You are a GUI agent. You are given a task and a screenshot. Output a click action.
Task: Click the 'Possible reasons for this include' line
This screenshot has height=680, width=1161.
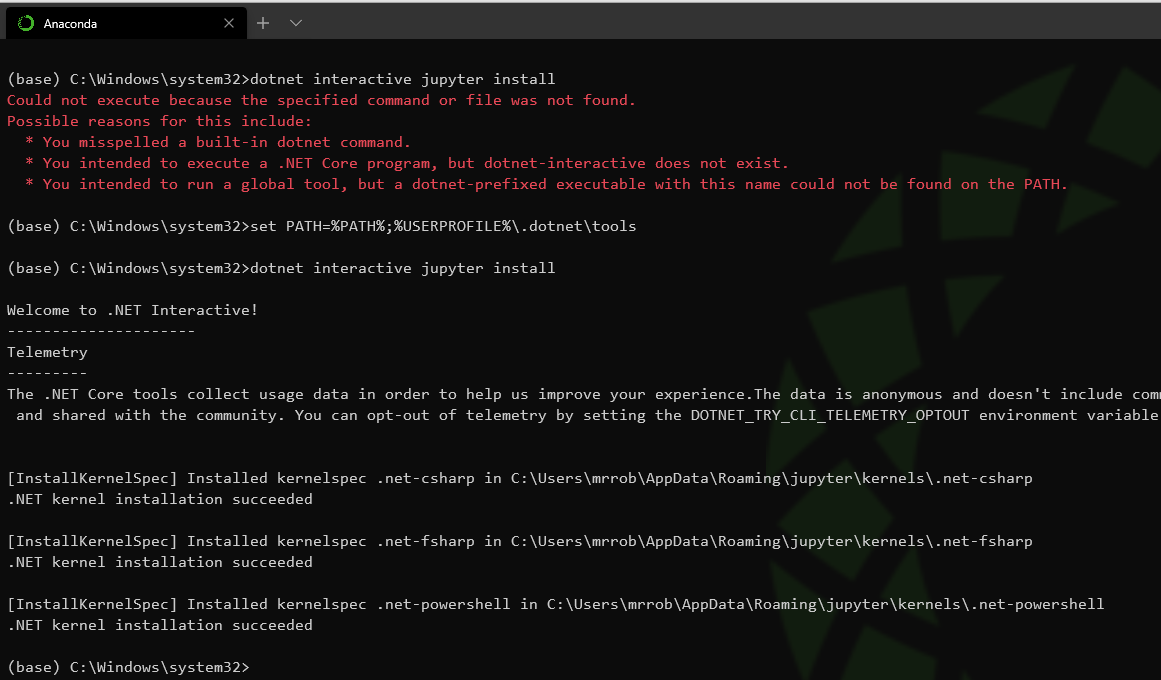tap(160, 121)
